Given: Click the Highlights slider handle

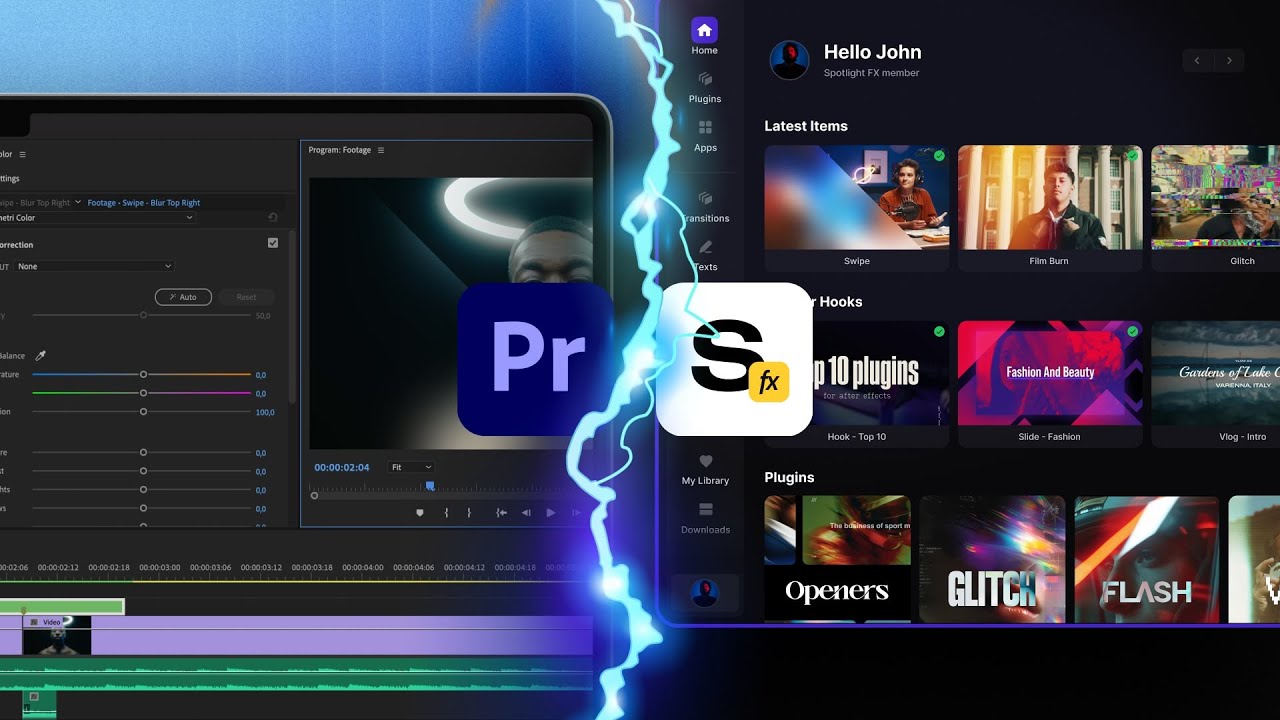Looking at the screenshot, I should (143, 490).
